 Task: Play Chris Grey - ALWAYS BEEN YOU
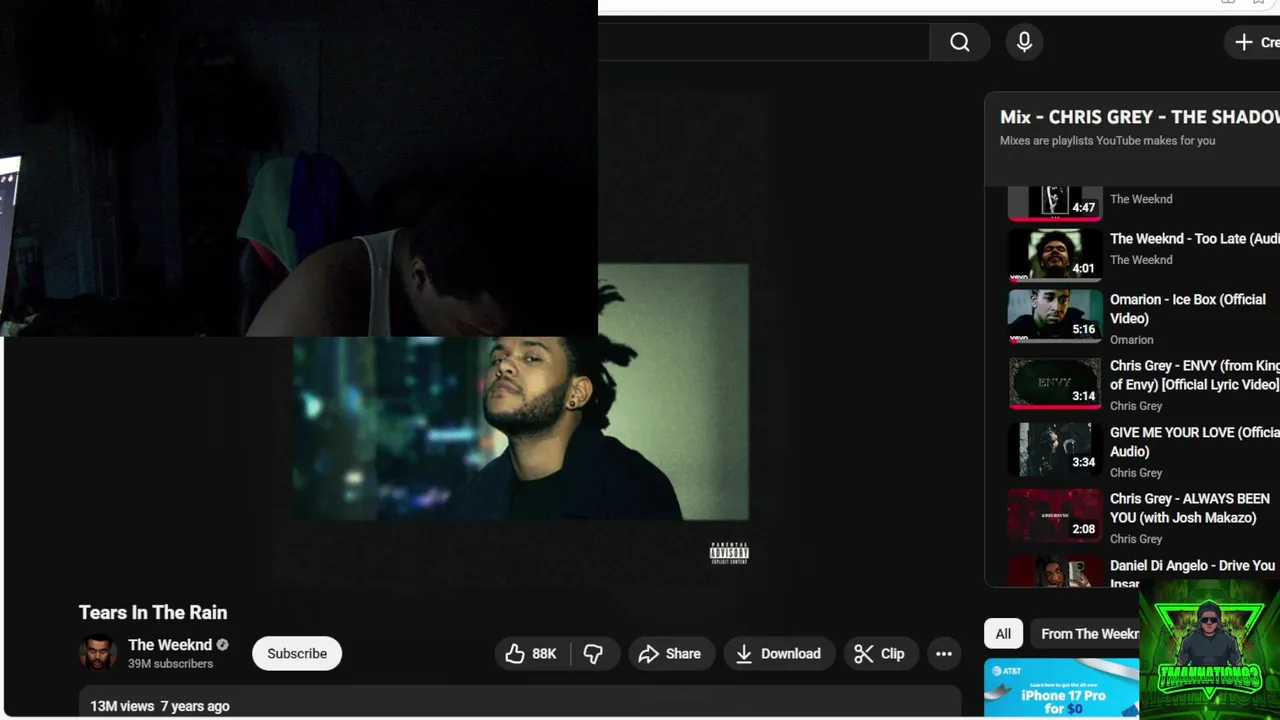(1190, 508)
